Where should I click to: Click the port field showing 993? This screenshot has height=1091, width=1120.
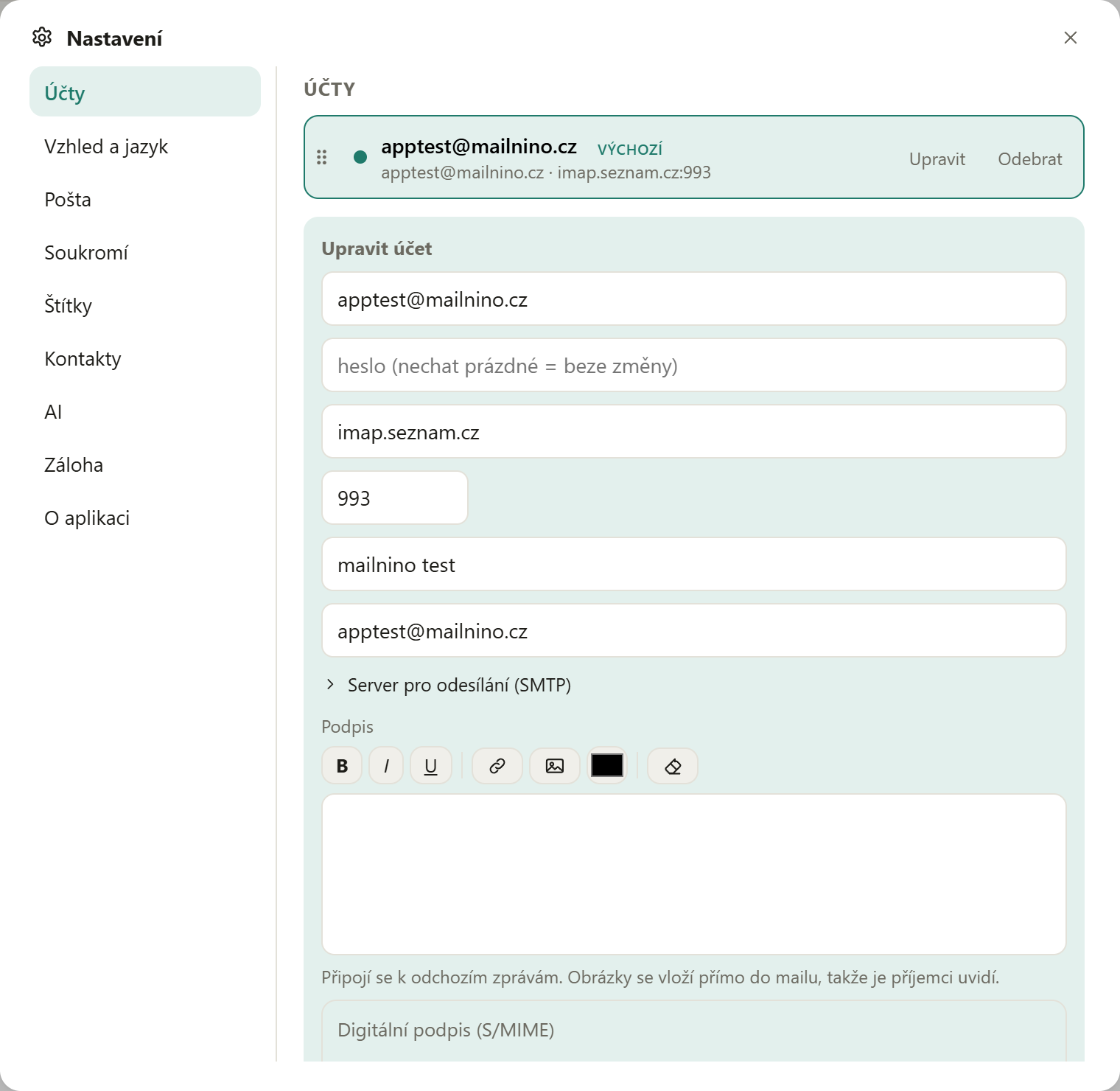pos(395,498)
